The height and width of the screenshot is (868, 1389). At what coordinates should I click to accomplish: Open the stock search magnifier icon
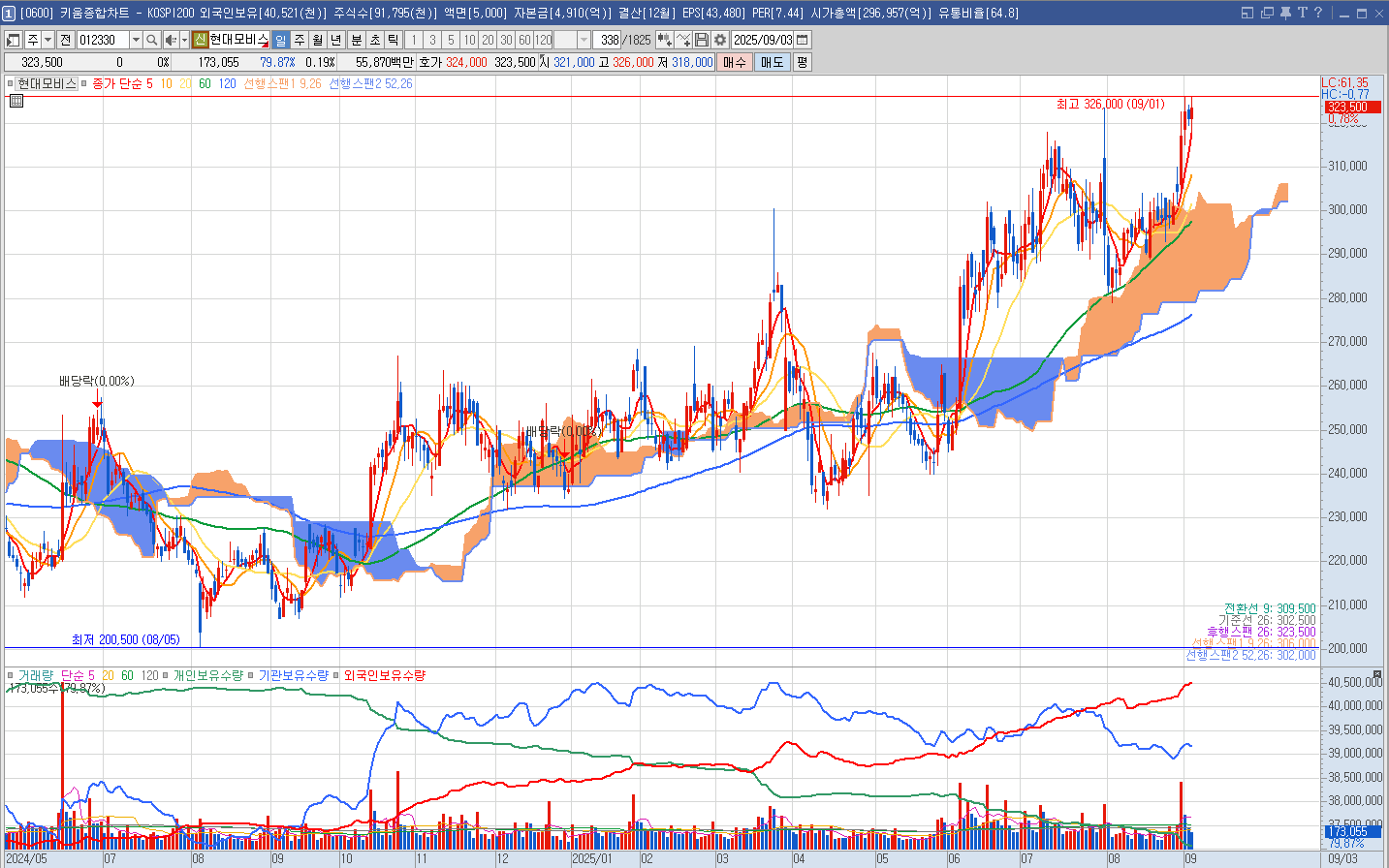(152, 40)
